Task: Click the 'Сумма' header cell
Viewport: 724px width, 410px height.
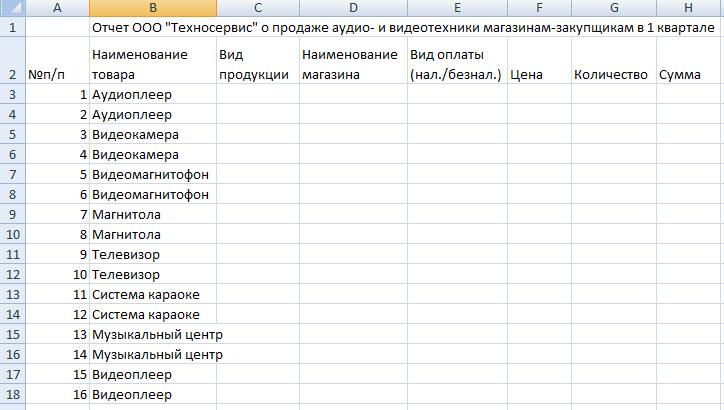Action: (690, 60)
